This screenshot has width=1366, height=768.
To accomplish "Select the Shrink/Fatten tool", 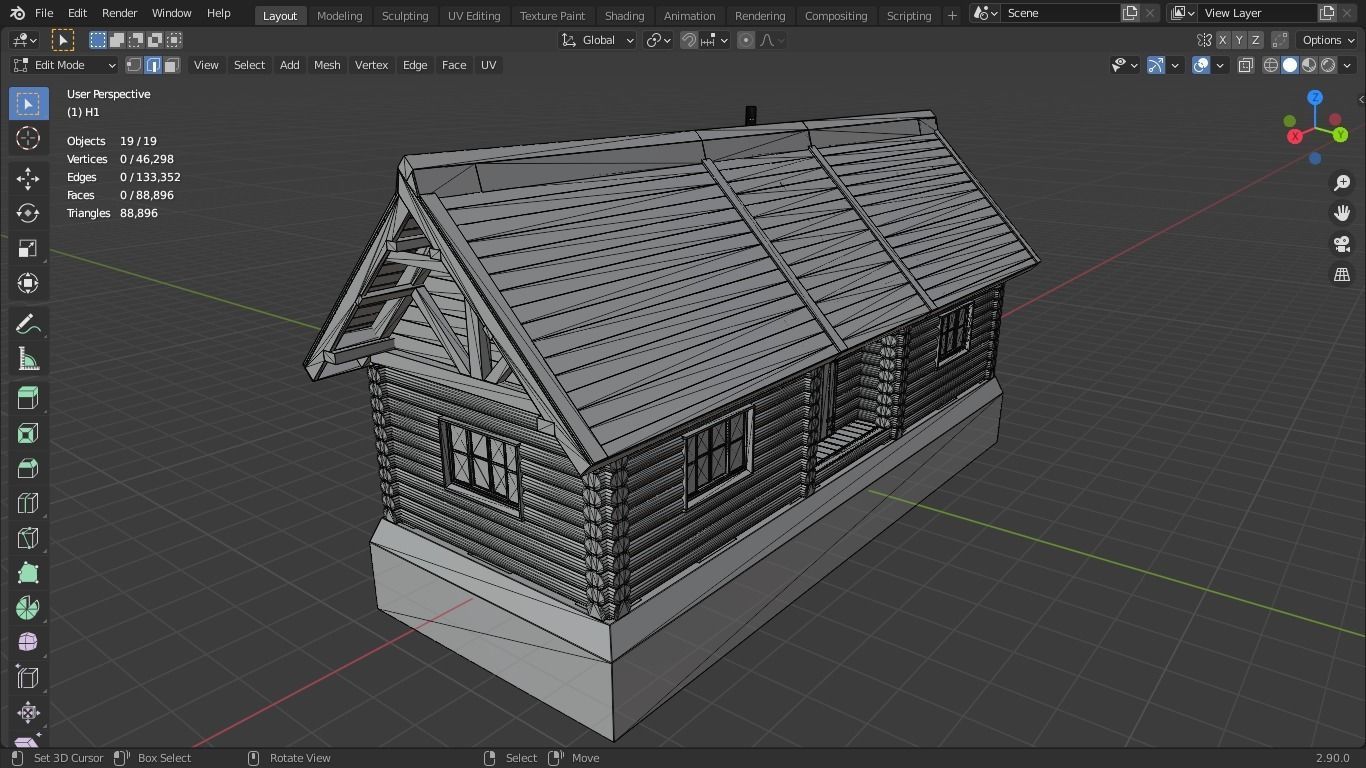I will (28, 712).
